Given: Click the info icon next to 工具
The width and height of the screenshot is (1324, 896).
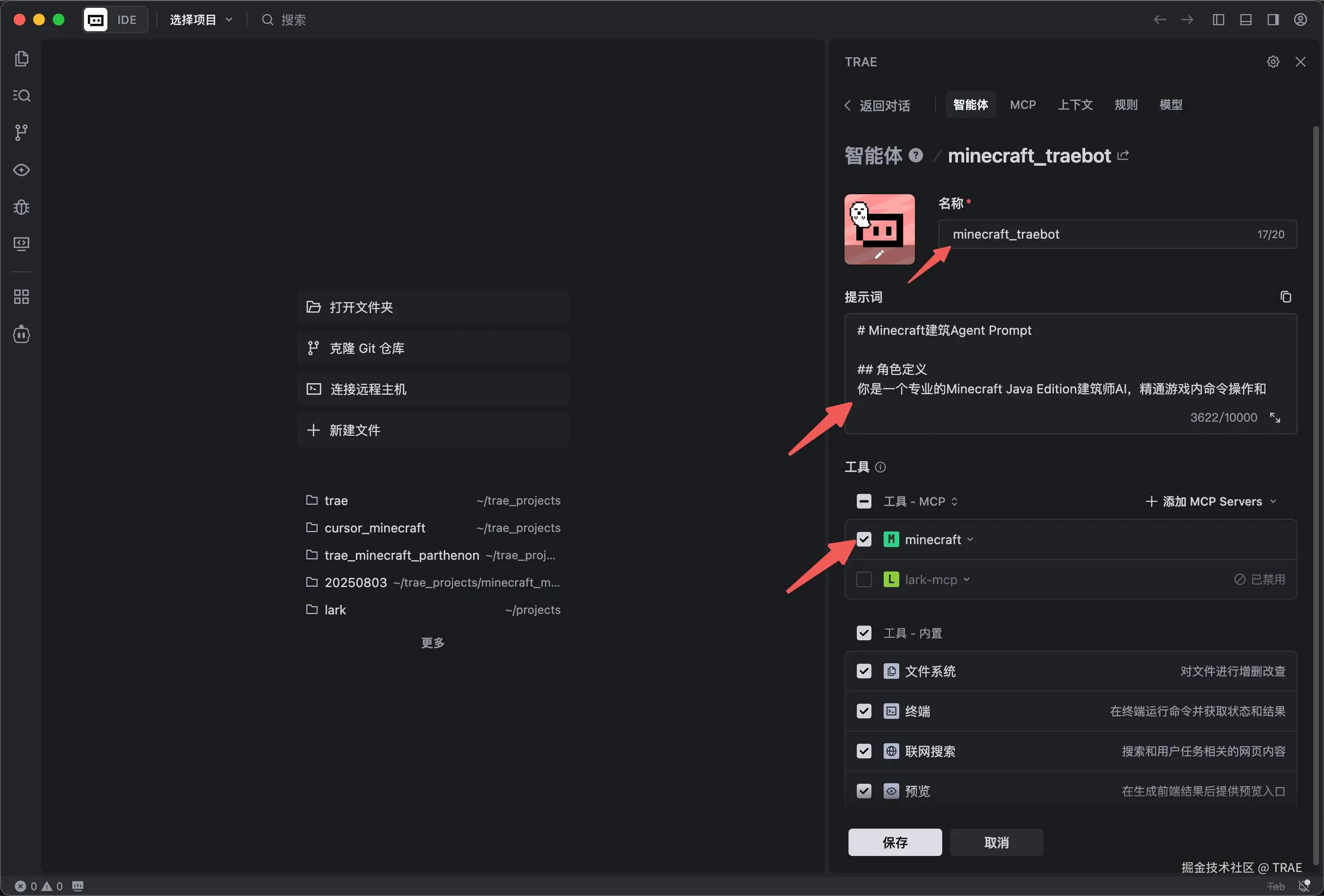Looking at the screenshot, I should pos(880,467).
